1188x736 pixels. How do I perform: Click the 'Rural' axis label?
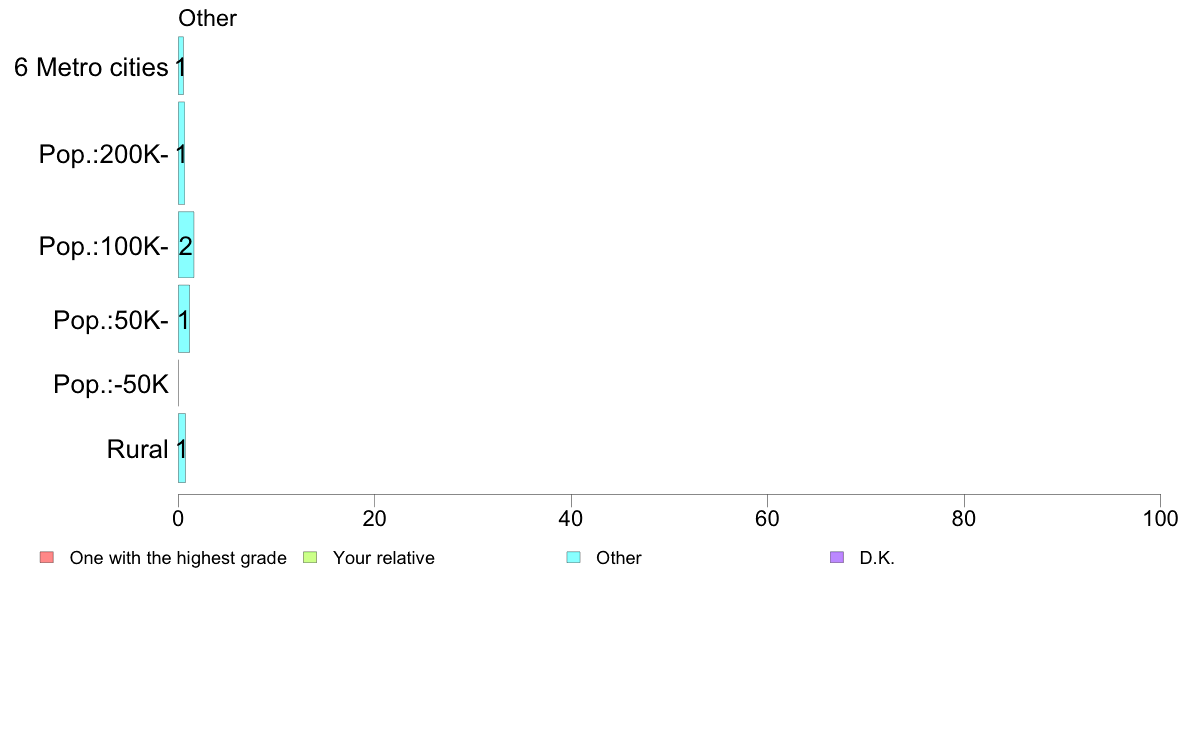coord(137,449)
